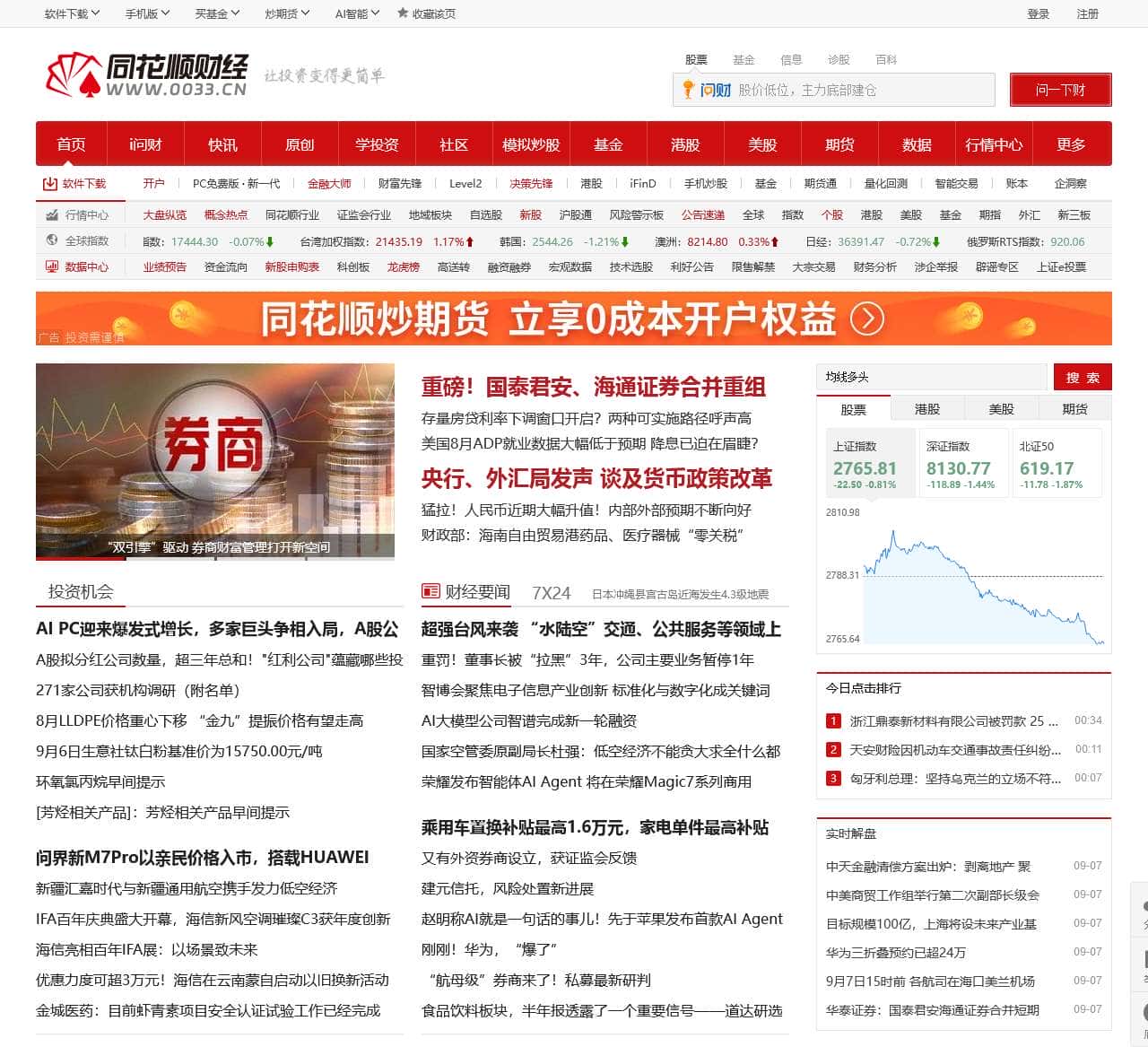
Task: Click 金融大师 in the sub-navigation row
Action: (329, 184)
